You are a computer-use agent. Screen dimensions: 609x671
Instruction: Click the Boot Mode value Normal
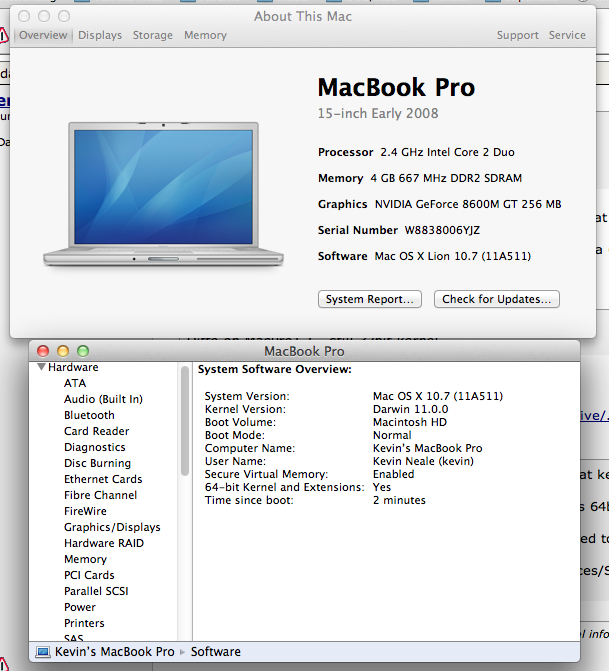coord(392,435)
